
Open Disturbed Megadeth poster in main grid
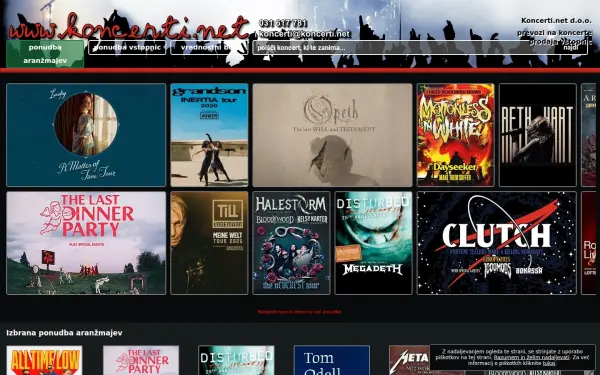coord(373,243)
